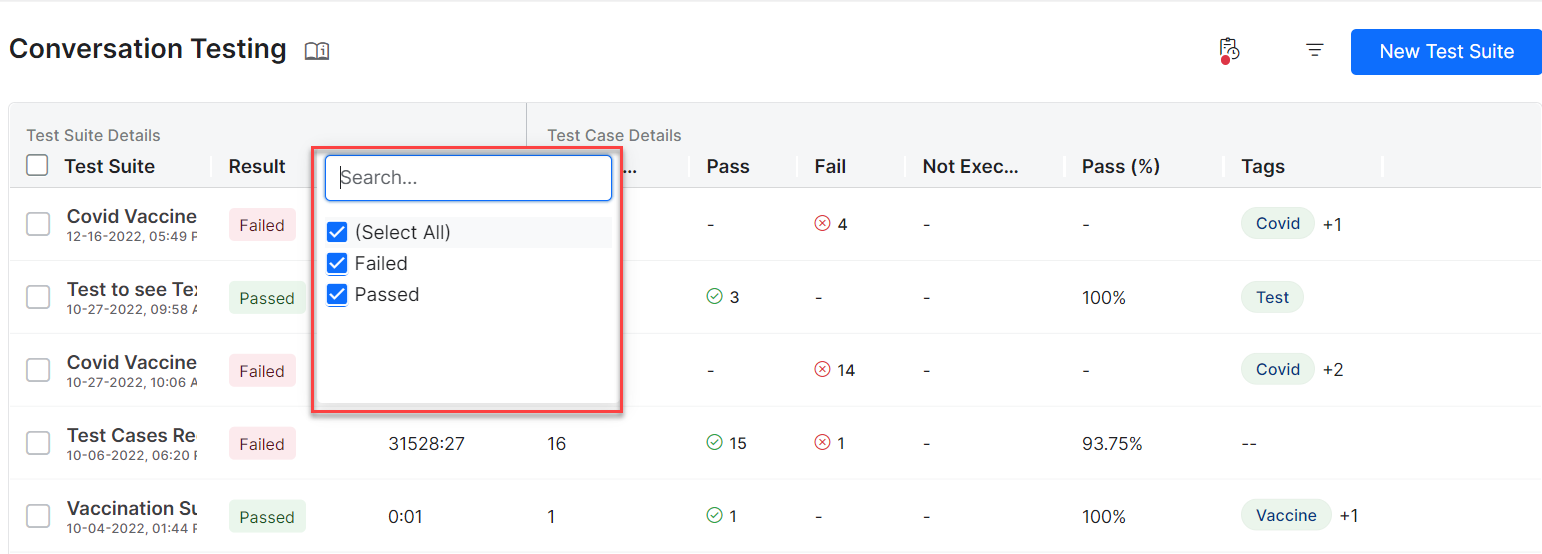Click the New Test Suite button
Screen dimensions: 1542x554
point(1446,52)
